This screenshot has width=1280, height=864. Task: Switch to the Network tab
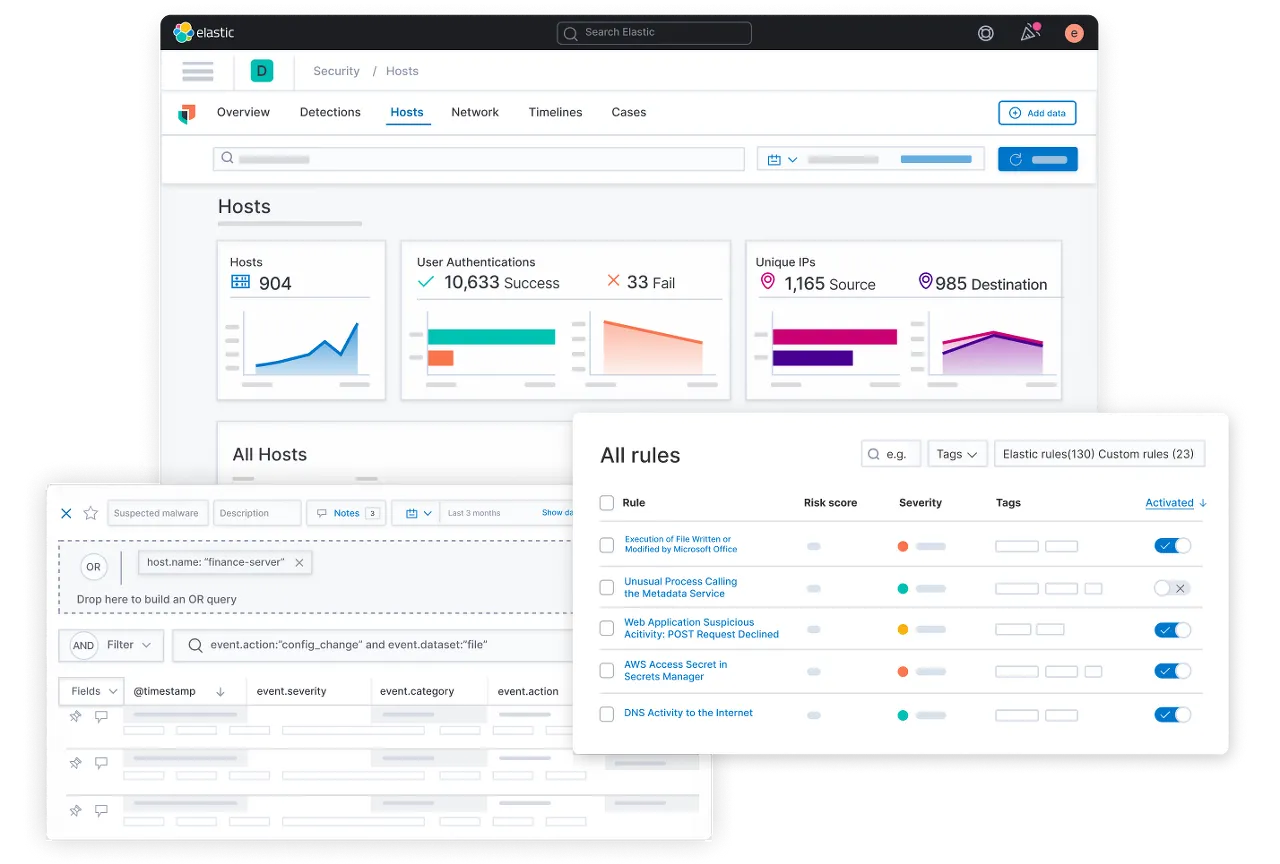(x=475, y=112)
